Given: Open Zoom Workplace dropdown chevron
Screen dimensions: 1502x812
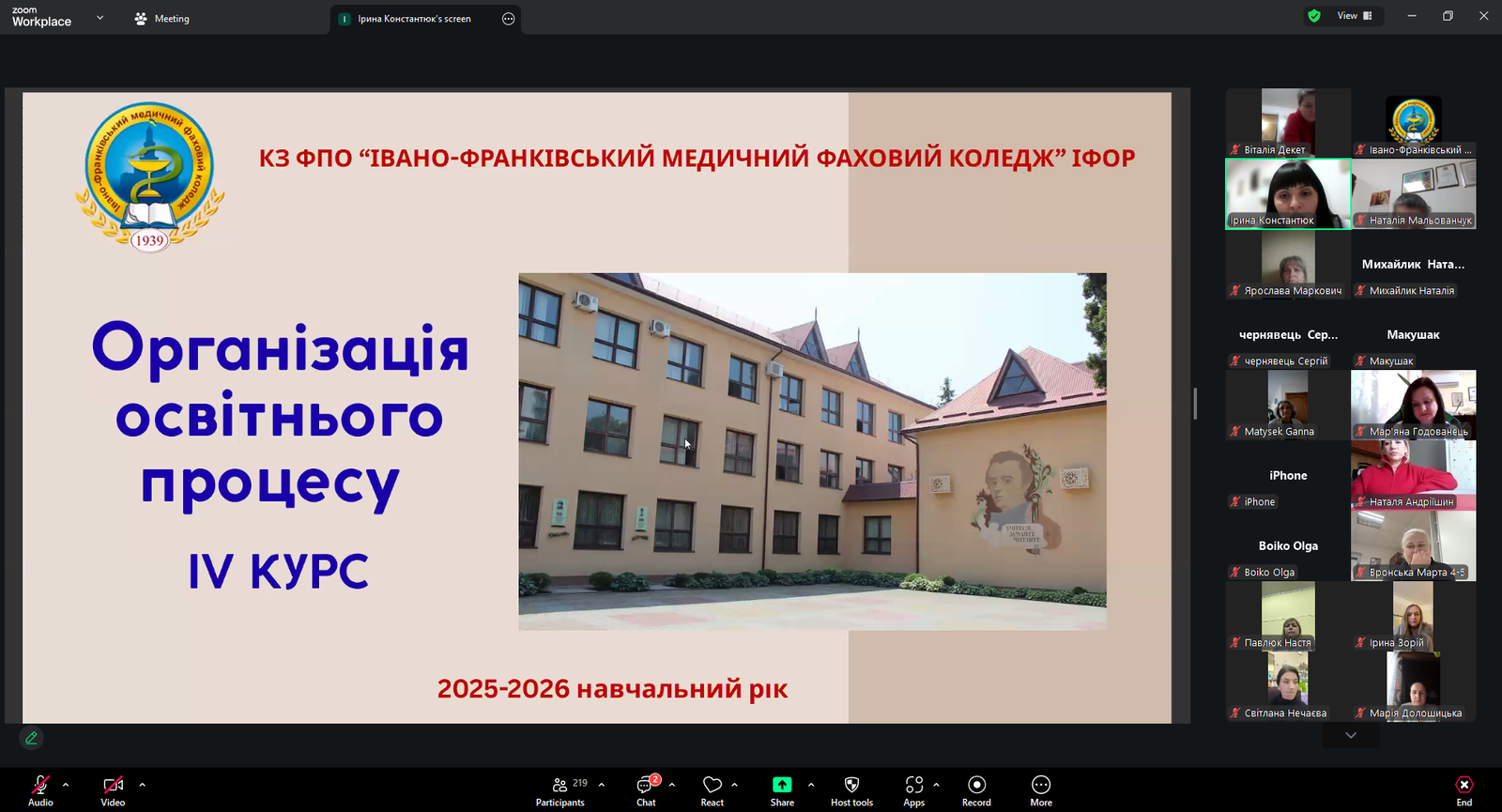Looking at the screenshot, I should coord(100,18).
